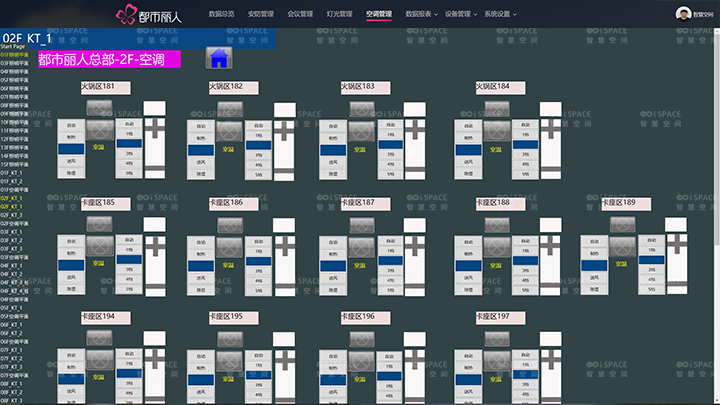Viewport: 720px width, 405px height.
Task: Click the upper fan icon under 卡座区185
Action: click(98, 224)
